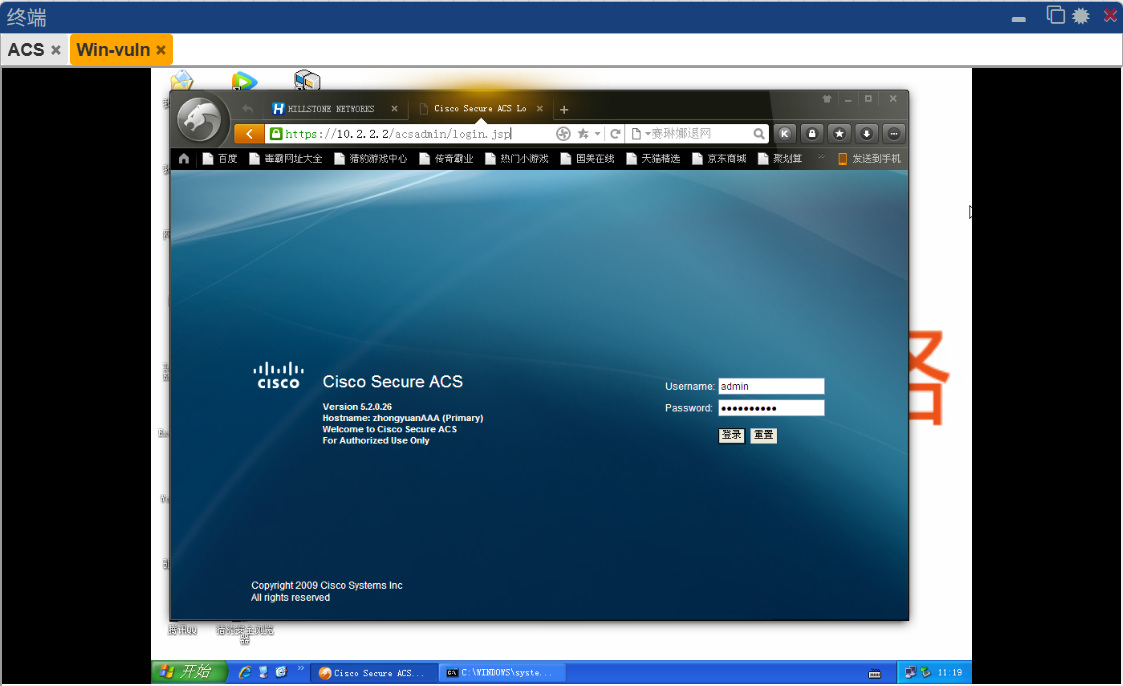Viewport: 1123px width, 686px height.
Task: Click the terminal window restore icon
Action: pos(1055,15)
